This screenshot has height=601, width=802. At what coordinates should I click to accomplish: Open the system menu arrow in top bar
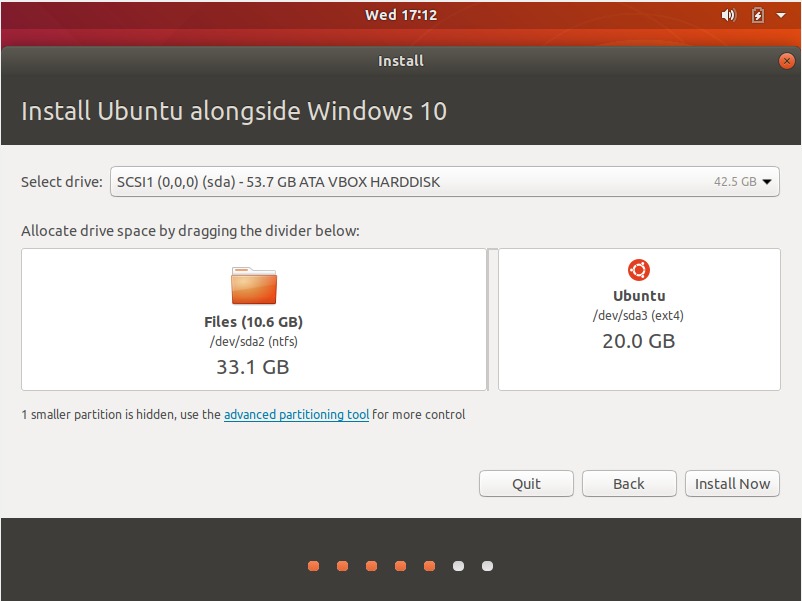pyautogui.click(x=781, y=15)
